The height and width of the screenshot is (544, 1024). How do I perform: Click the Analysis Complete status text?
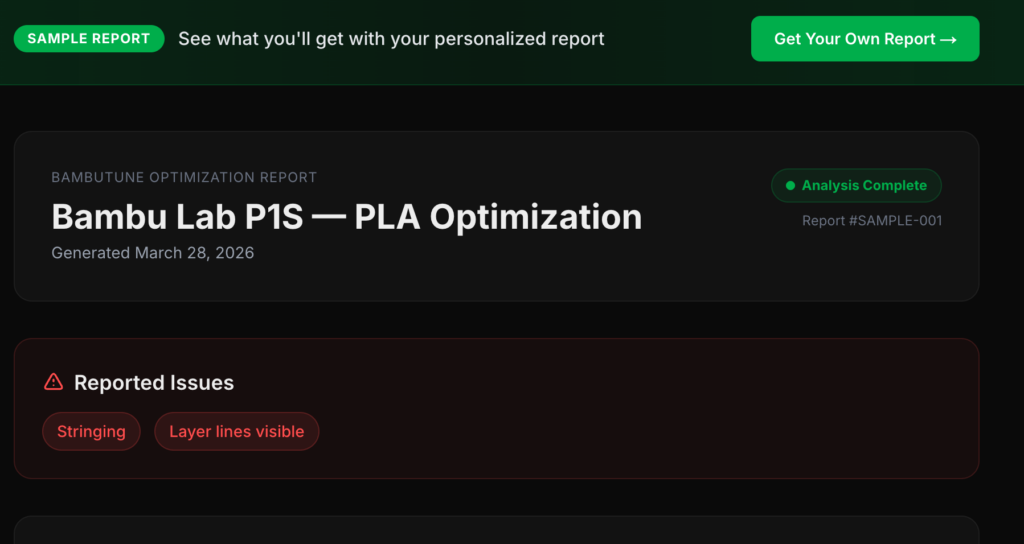(x=864, y=185)
